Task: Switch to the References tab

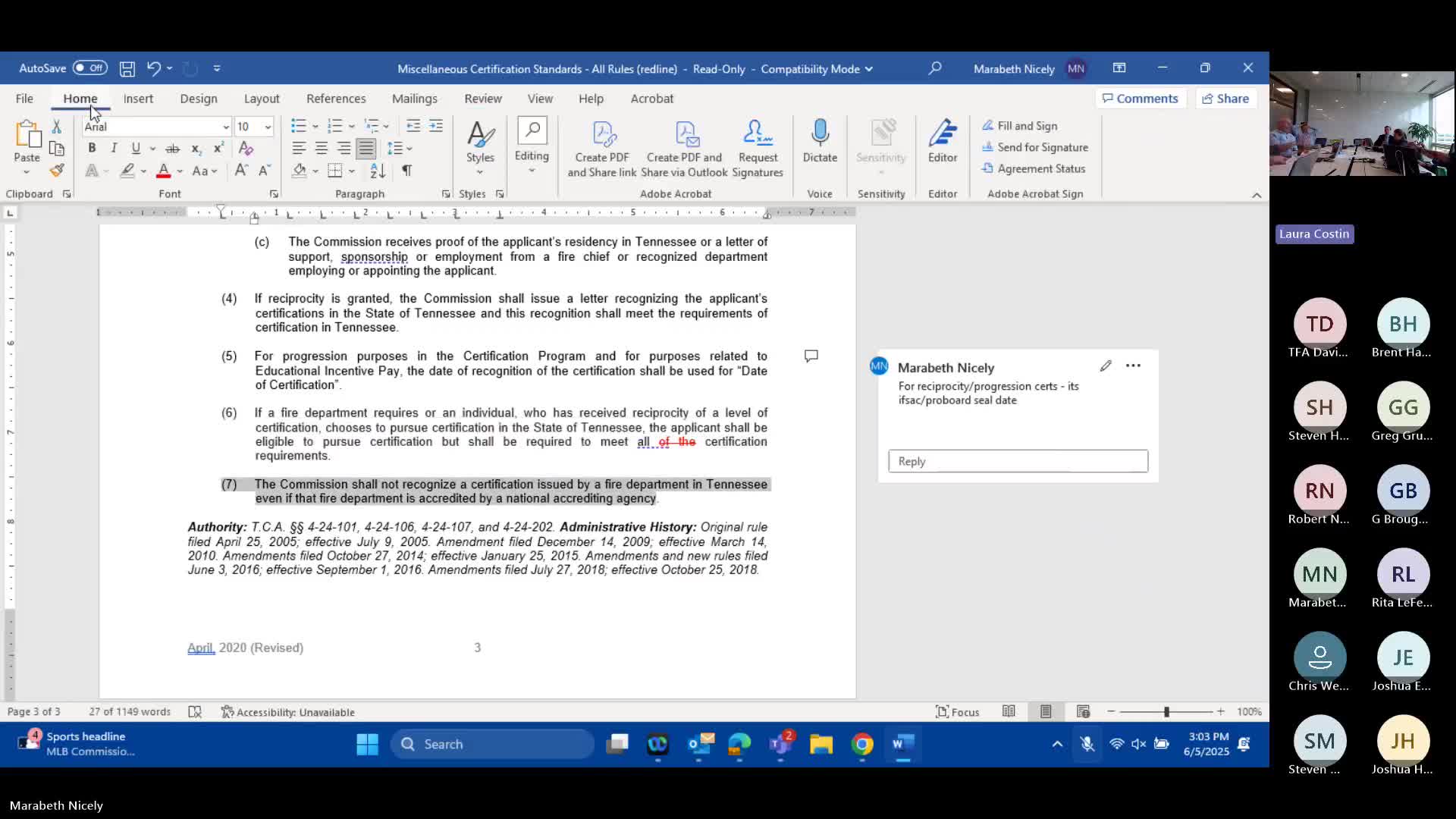Action: point(336,99)
